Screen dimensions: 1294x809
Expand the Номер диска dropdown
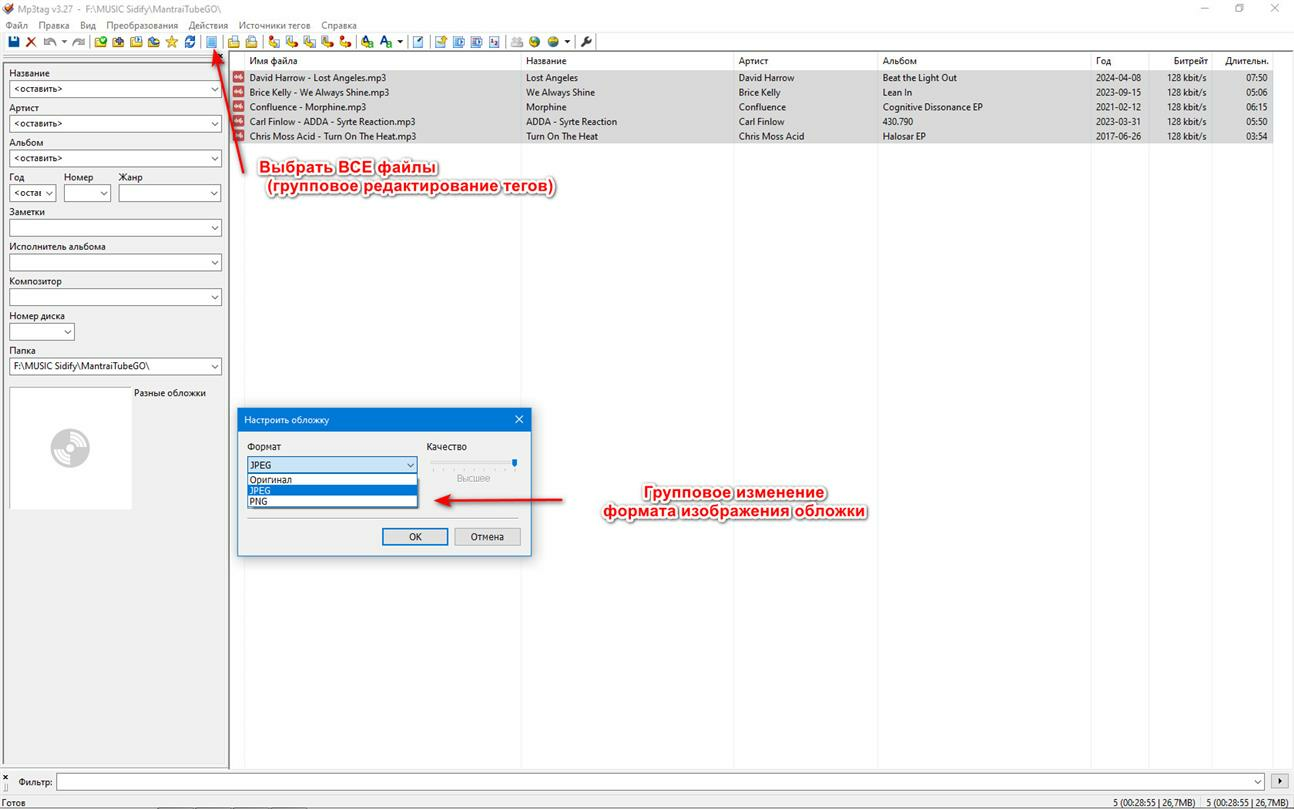[68, 332]
